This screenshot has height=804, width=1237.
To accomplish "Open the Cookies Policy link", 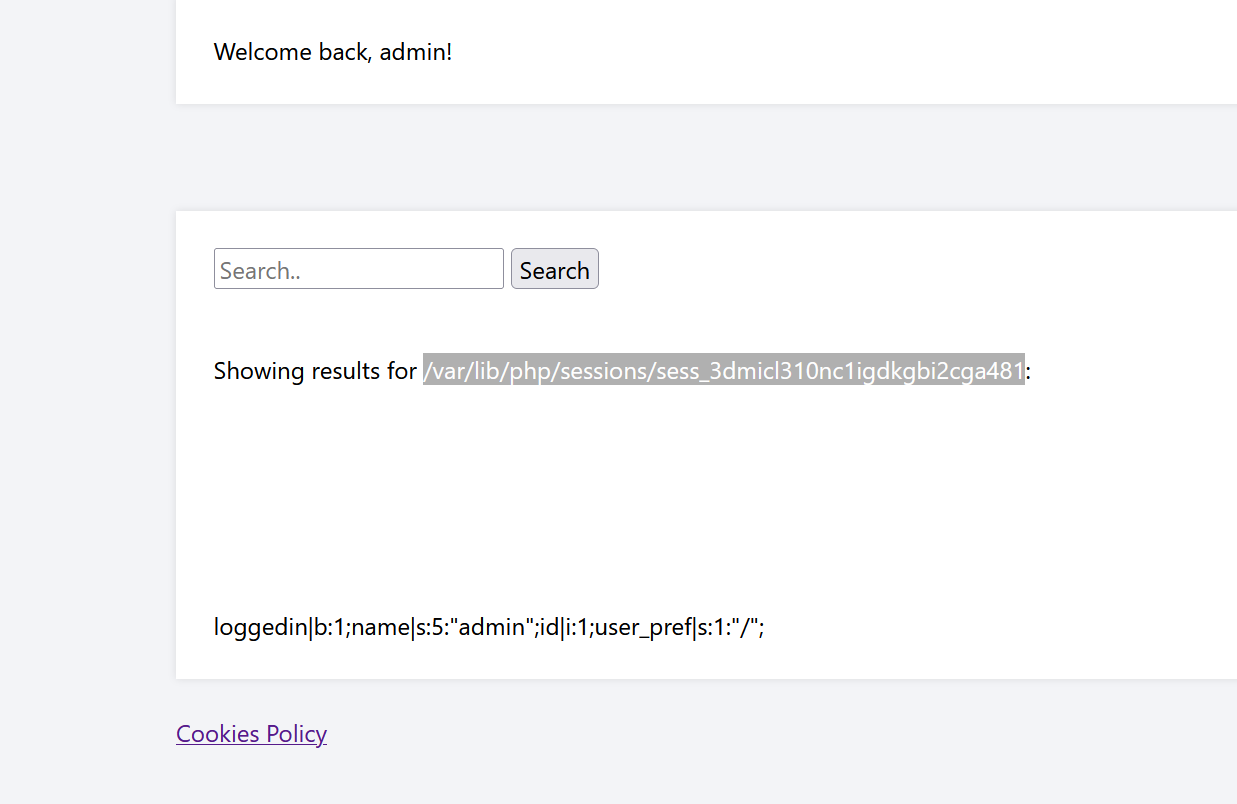I will tap(251, 733).
